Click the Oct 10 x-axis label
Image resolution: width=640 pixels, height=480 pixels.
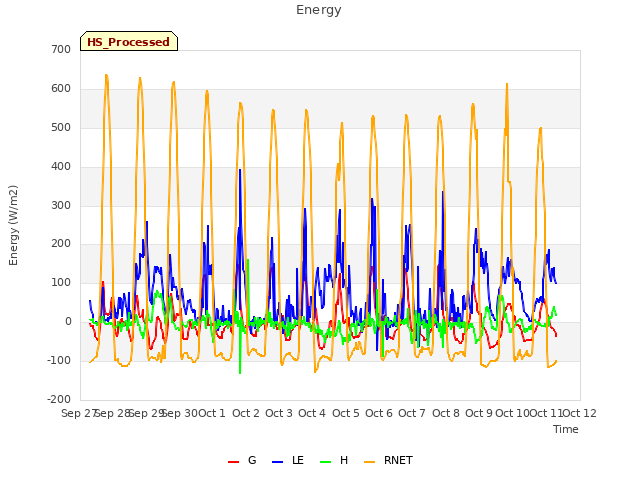tap(513, 413)
